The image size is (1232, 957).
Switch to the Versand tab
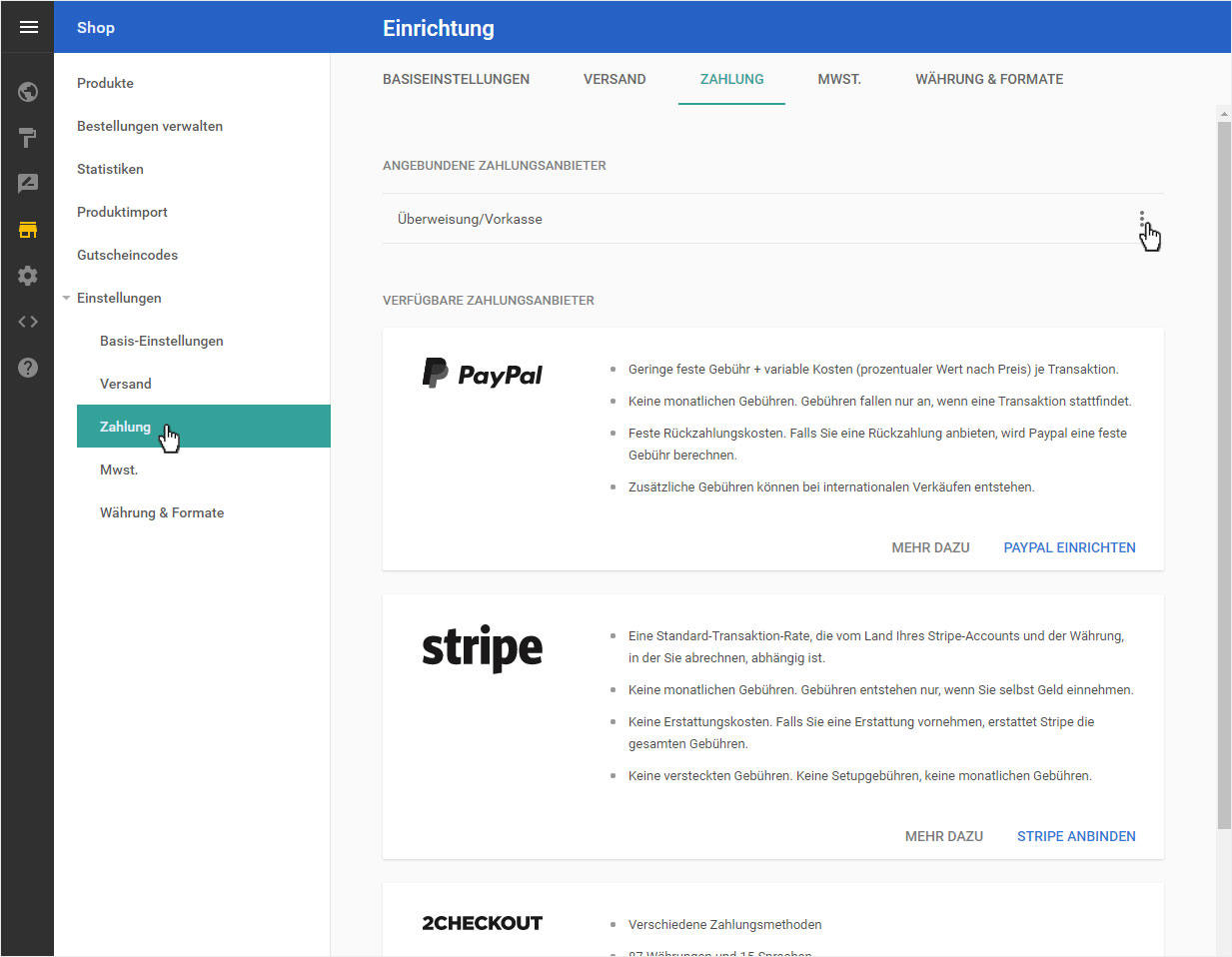tap(615, 79)
